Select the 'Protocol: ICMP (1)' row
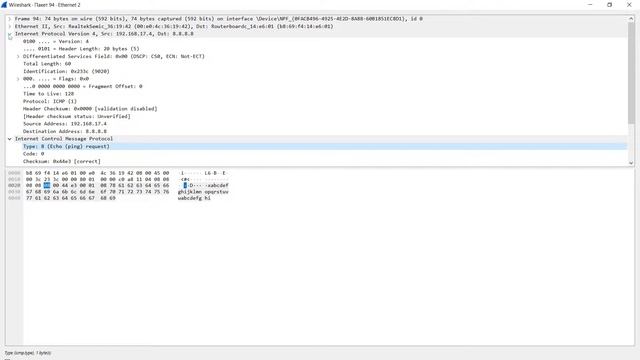This screenshot has height=360, width=640. point(50,101)
